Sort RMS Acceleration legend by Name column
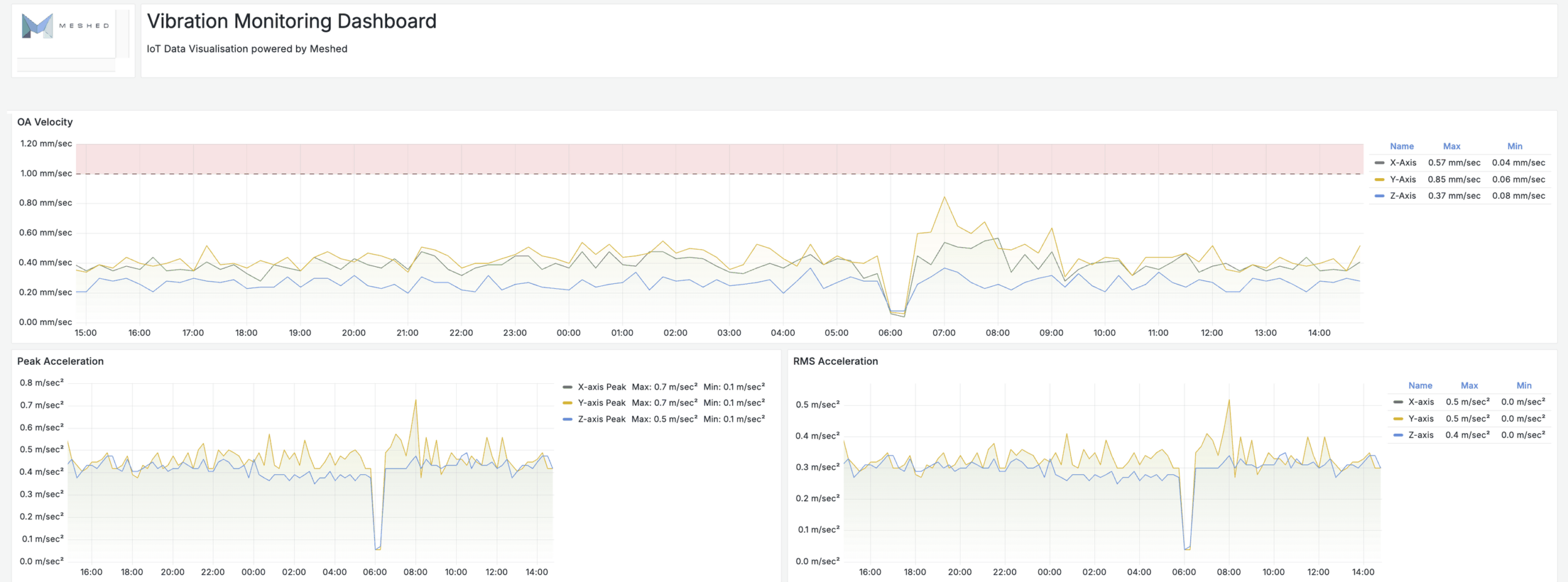The height and width of the screenshot is (582, 1568). point(1420,386)
